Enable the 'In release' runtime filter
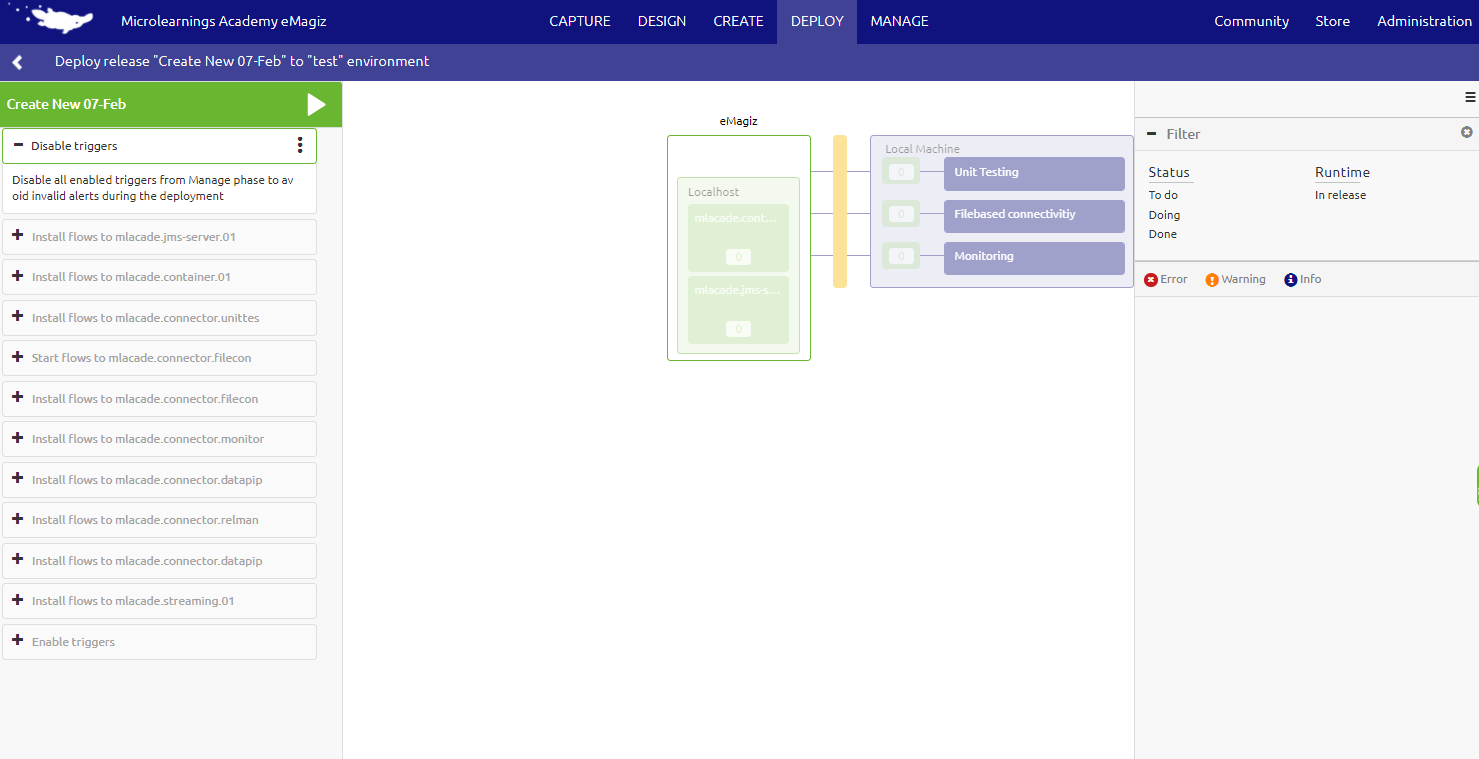 click(1340, 194)
